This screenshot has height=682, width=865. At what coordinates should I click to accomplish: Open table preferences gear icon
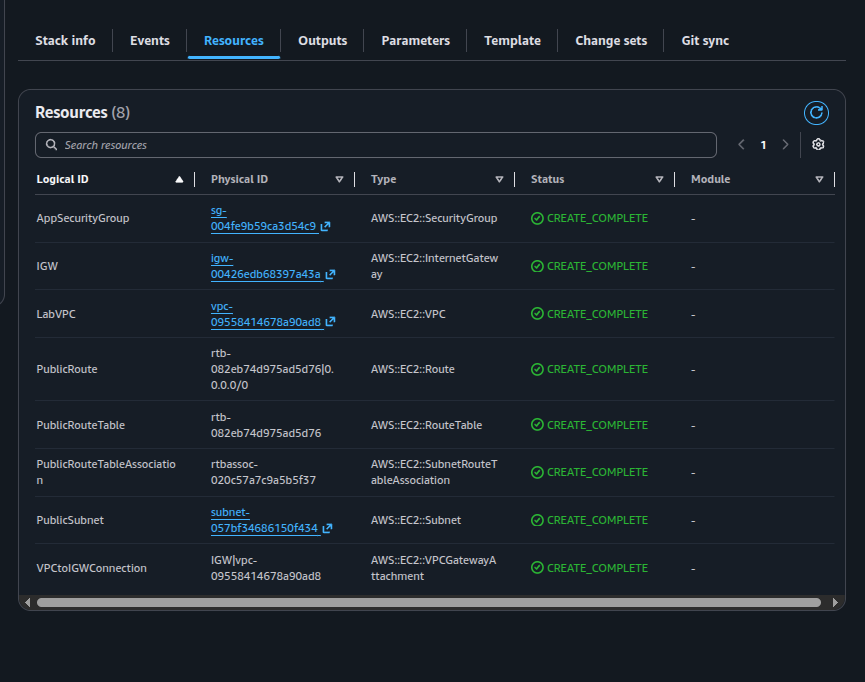click(818, 145)
